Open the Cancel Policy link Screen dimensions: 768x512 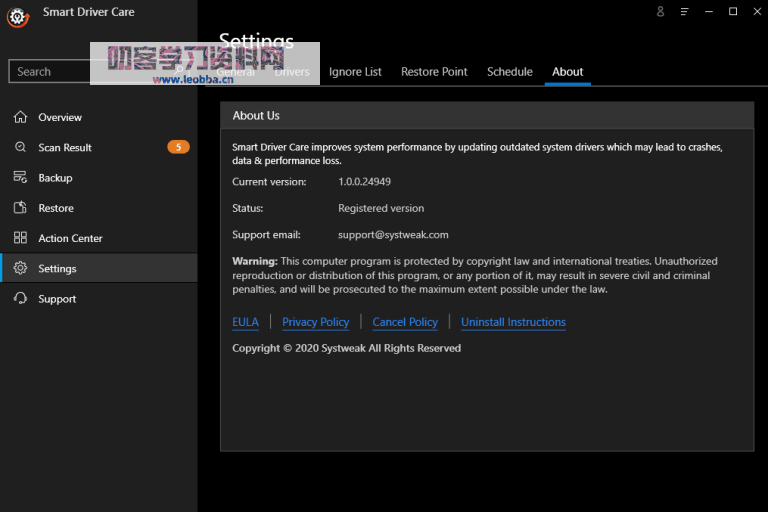(405, 322)
